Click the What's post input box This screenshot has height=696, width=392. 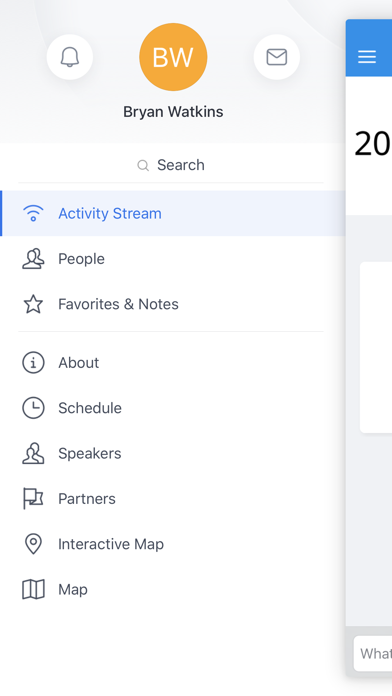[x=373, y=653]
